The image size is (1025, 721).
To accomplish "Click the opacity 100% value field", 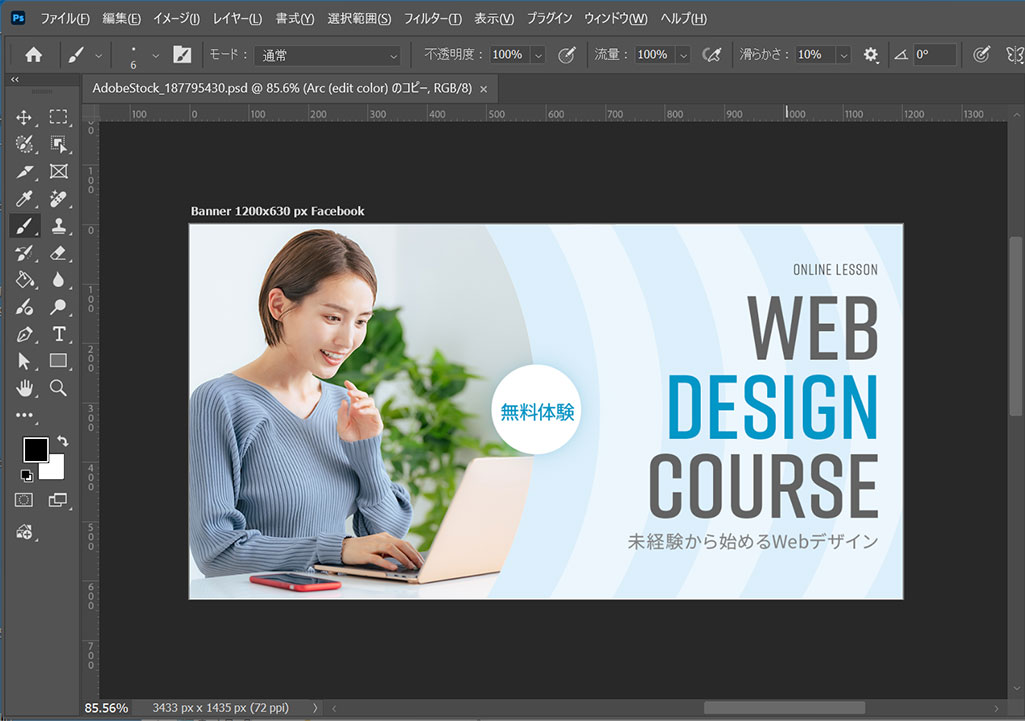I will (510, 55).
